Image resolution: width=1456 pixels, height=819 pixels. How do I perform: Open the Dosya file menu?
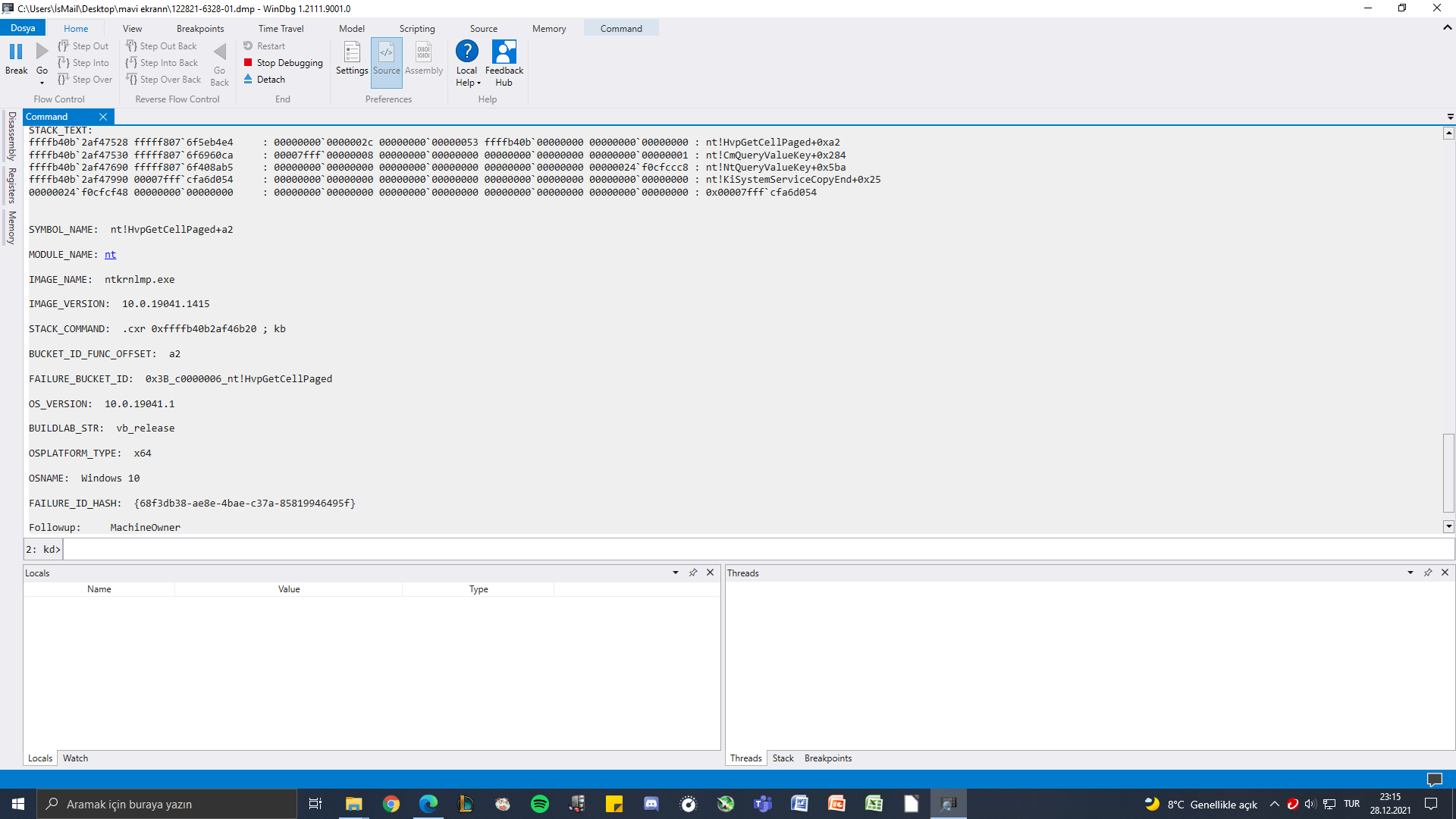coord(23,28)
